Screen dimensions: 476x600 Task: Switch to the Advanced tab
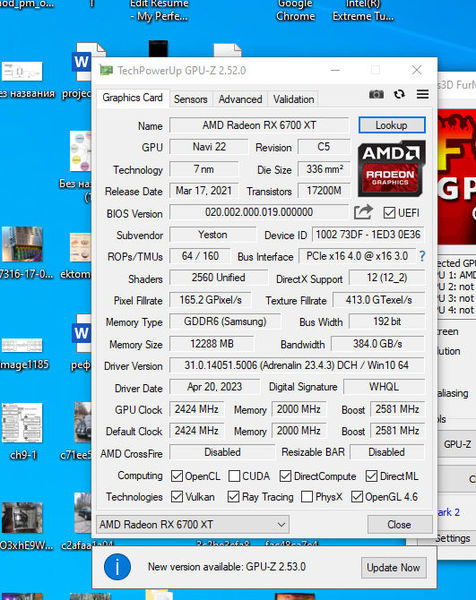[240, 99]
